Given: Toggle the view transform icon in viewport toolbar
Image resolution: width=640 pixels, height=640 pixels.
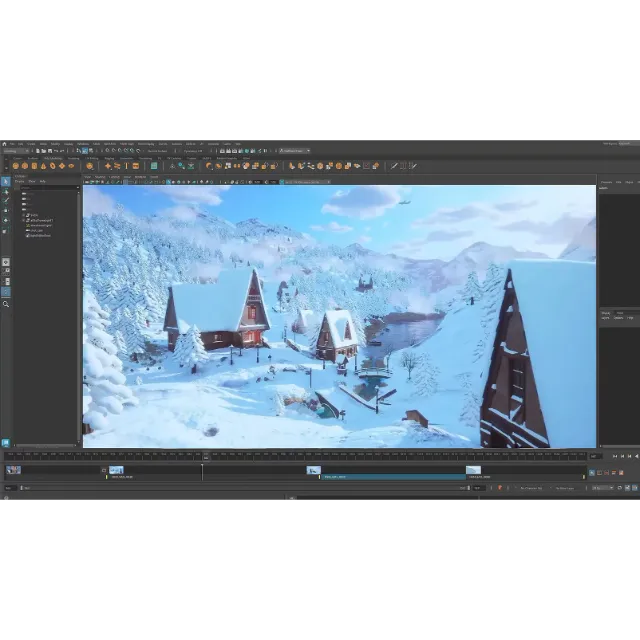Looking at the screenshot, I should [282, 182].
